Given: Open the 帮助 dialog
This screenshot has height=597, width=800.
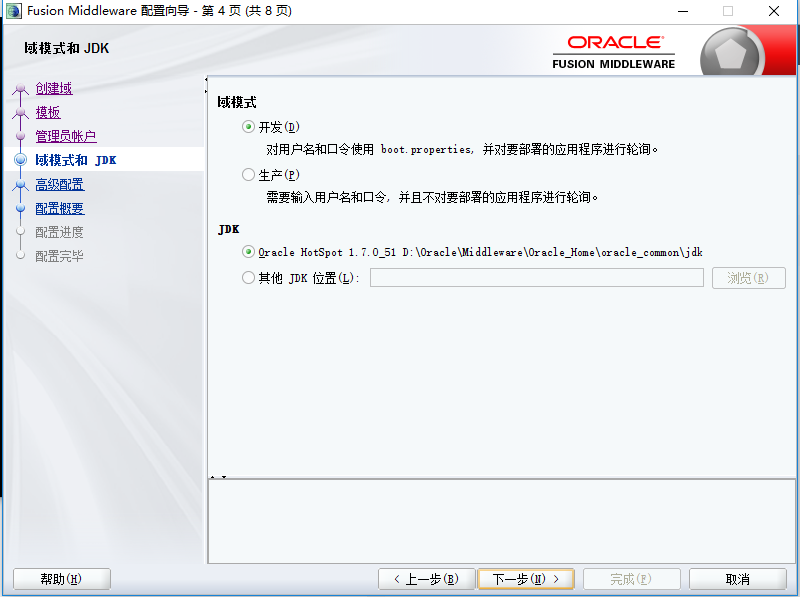Looking at the screenshot, I should coord(61,578).
